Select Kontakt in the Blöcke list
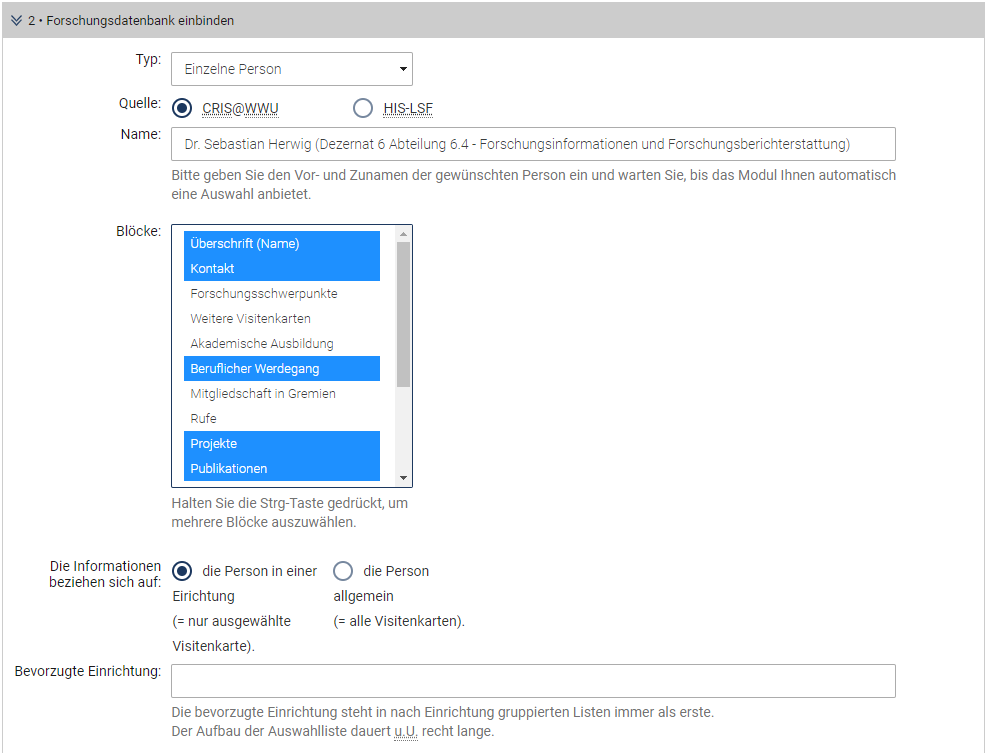This screenshot has width=987, height=753. click(282, 269)
